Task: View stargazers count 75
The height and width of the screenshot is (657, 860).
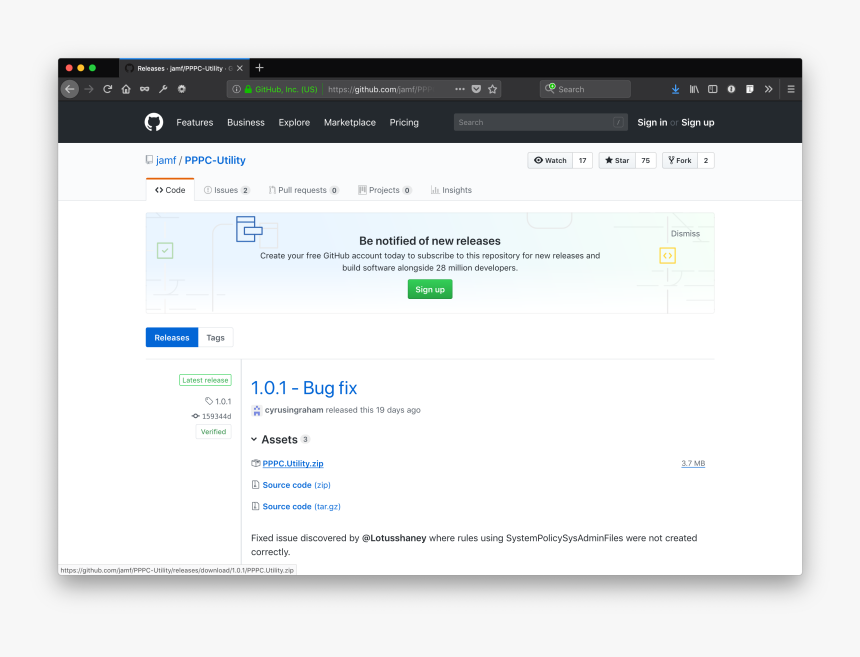Action: coord(646,160)
